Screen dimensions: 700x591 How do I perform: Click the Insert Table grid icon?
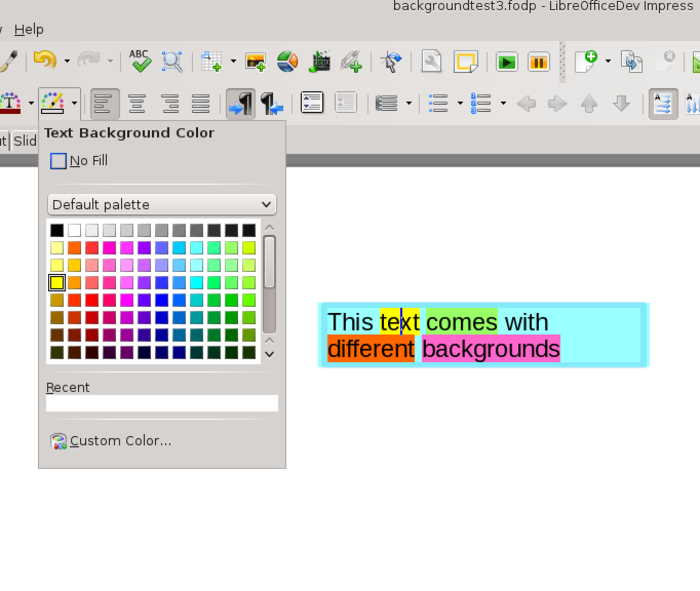coord(211,62)
